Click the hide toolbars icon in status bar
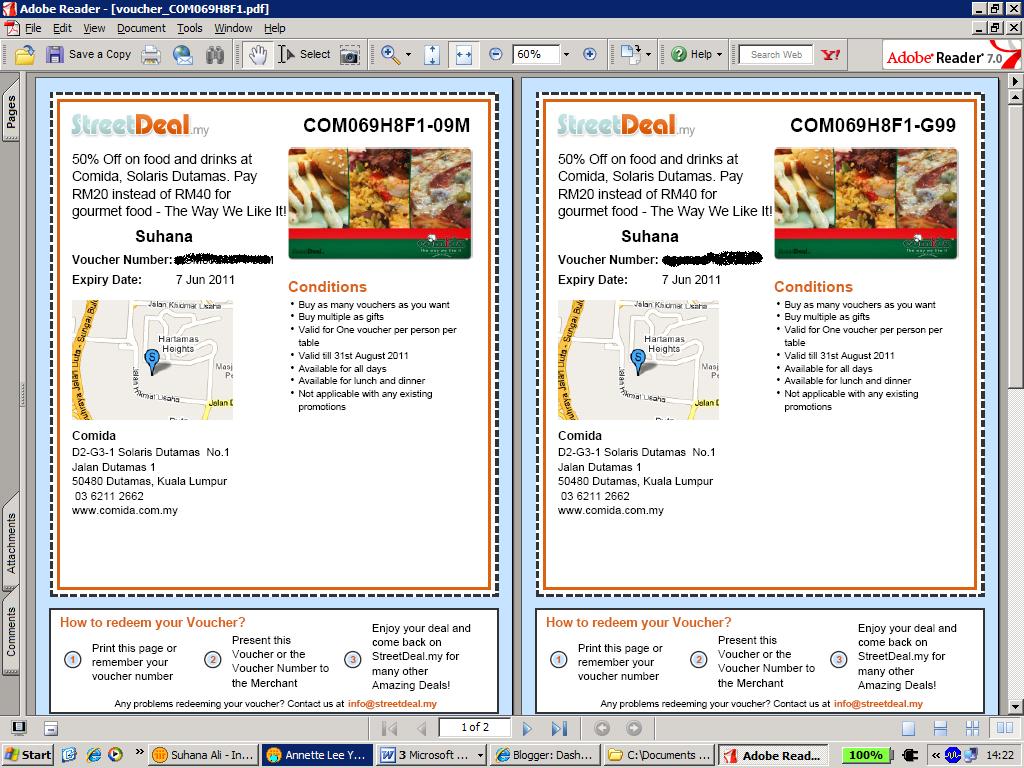This screenshot has width=1024, height=768. pos(52,728)
